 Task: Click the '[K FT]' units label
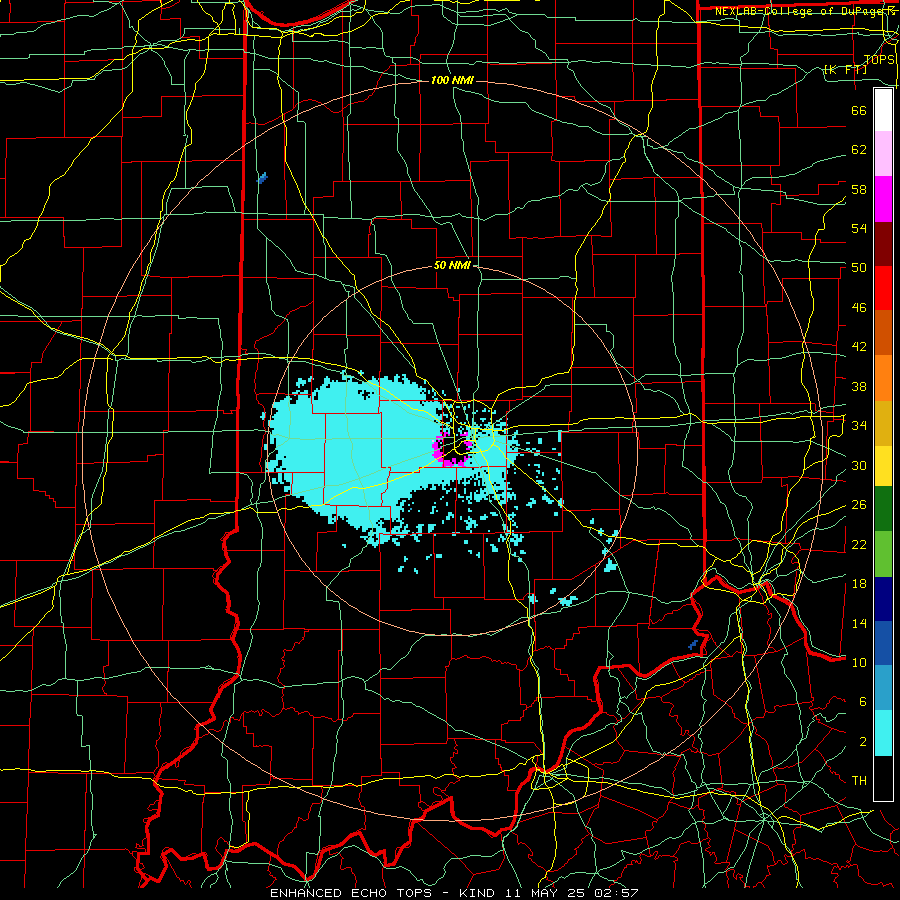pyautogui.click(x=845, y=69)
